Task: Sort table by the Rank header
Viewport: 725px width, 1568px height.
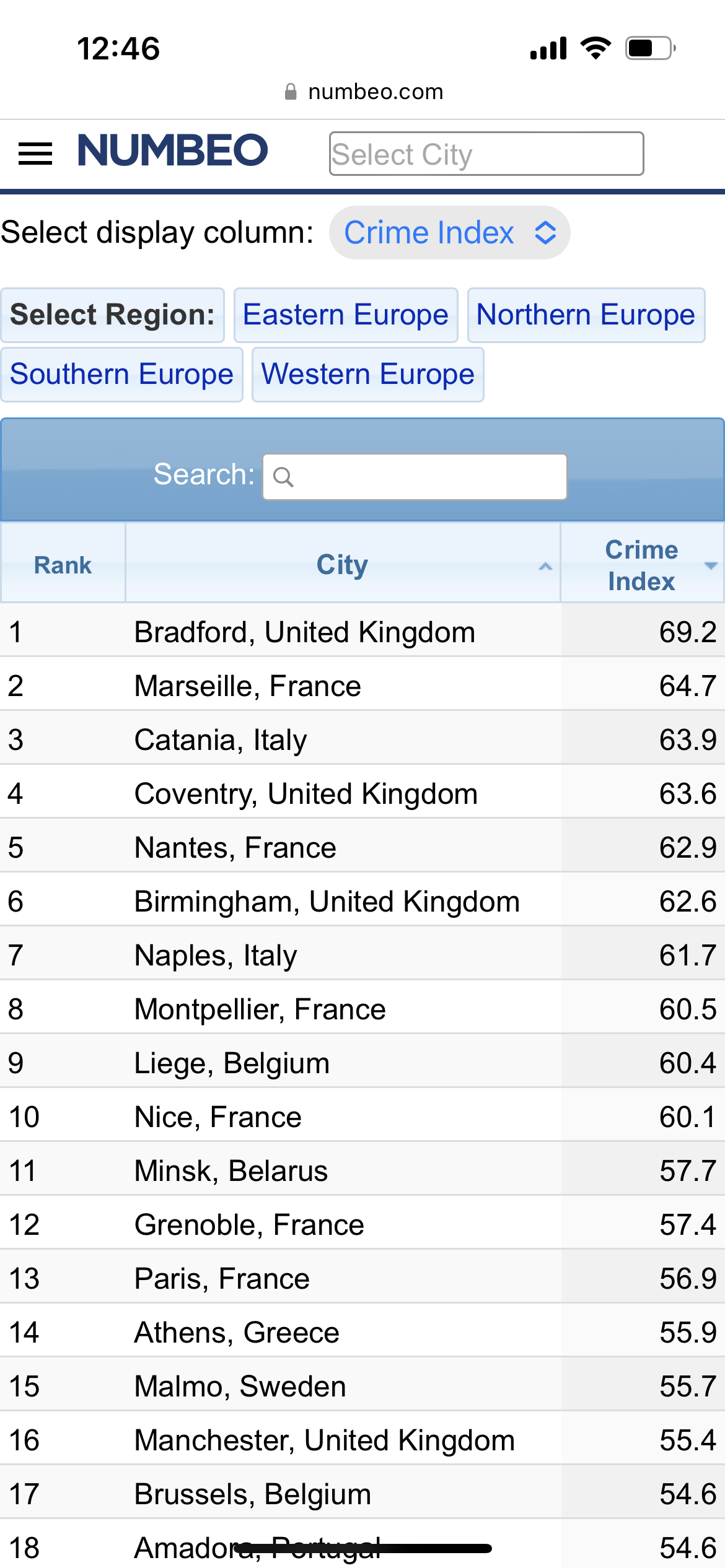Action: pos(63,565)
